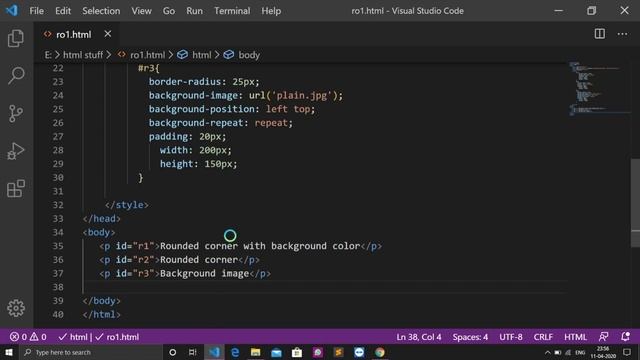Click the VS Code taskbar icon
Image resolution: width=640 pixels, height=360 pixels.
pyautogui.click(x=214, y=352)
